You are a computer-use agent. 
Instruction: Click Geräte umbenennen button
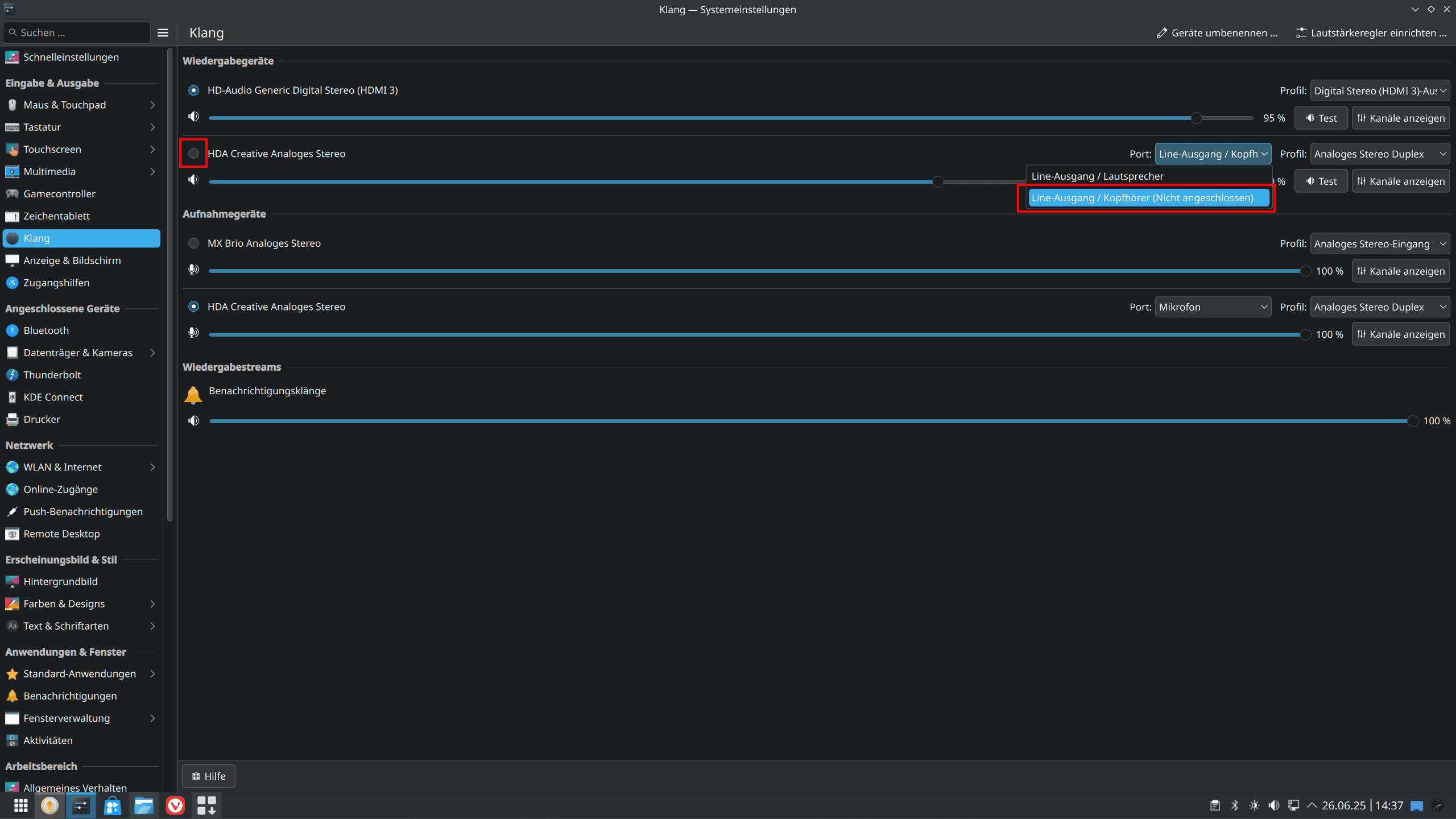point(1217,33)
